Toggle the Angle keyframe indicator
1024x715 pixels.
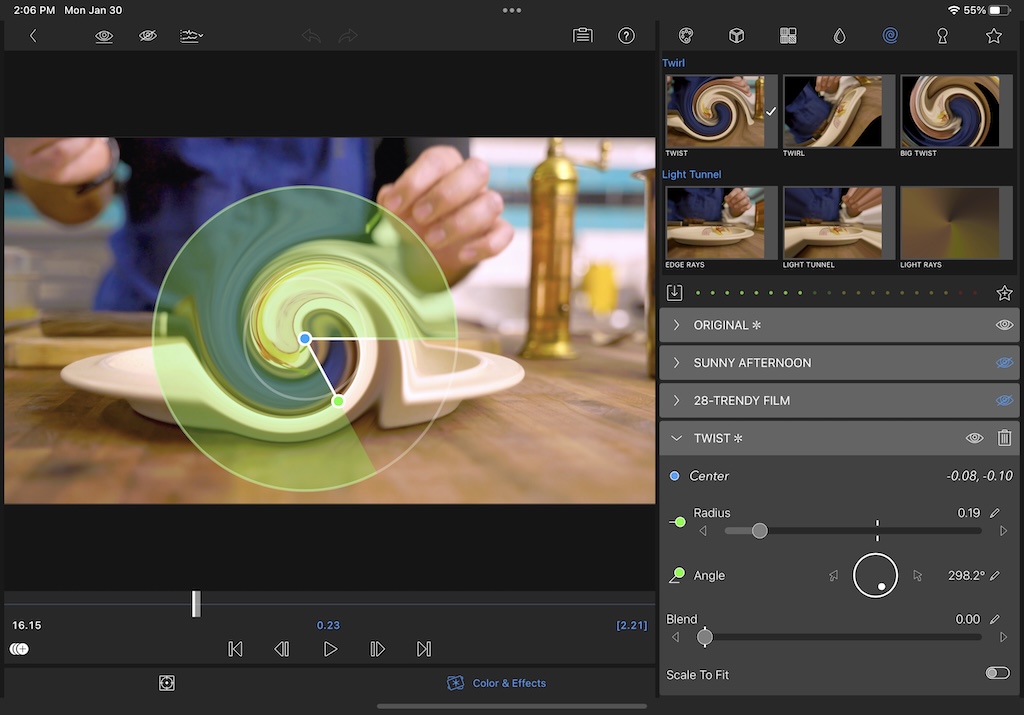click(x=678, y=575)
